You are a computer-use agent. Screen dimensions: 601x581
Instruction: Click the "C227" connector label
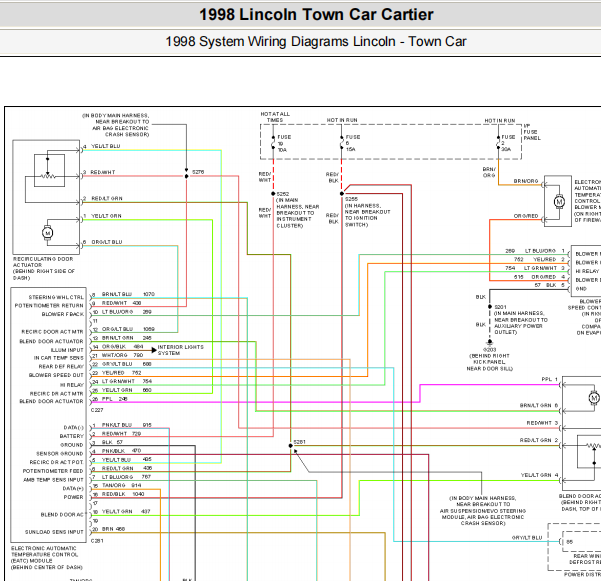pos(97,410)
